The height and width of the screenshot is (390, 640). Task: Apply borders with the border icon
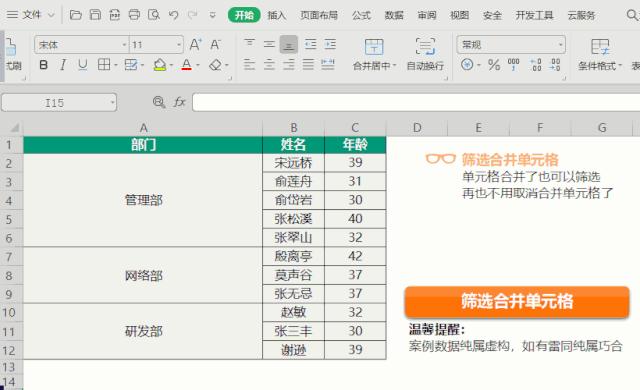pos(104,64)
